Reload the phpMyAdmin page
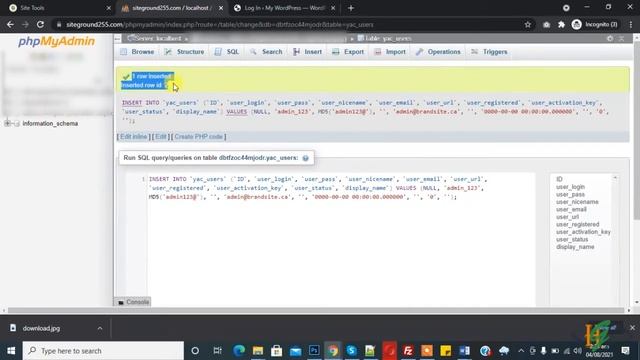The width and height of the screenshot is (640, 360). tap(40, 24)
